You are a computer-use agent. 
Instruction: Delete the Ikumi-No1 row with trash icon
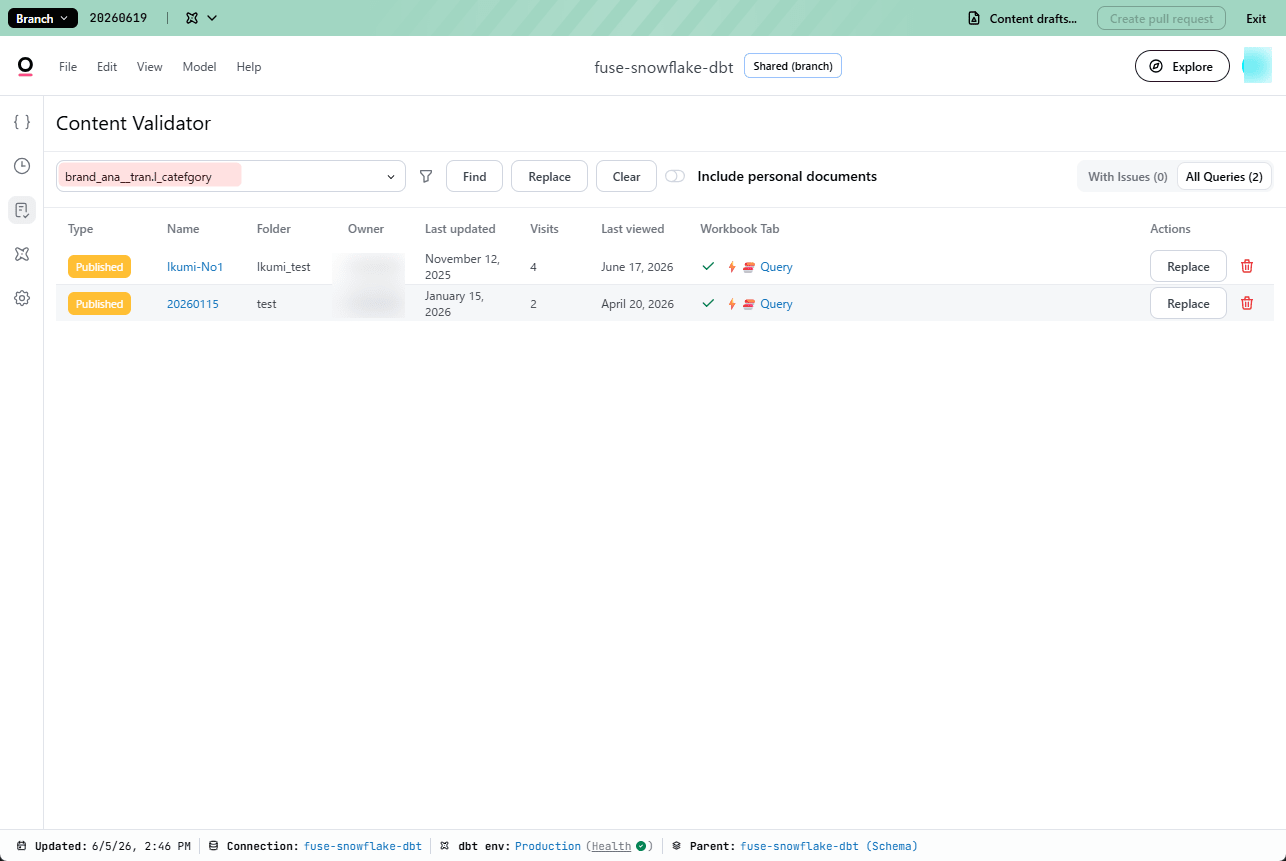pos(1247,266)
